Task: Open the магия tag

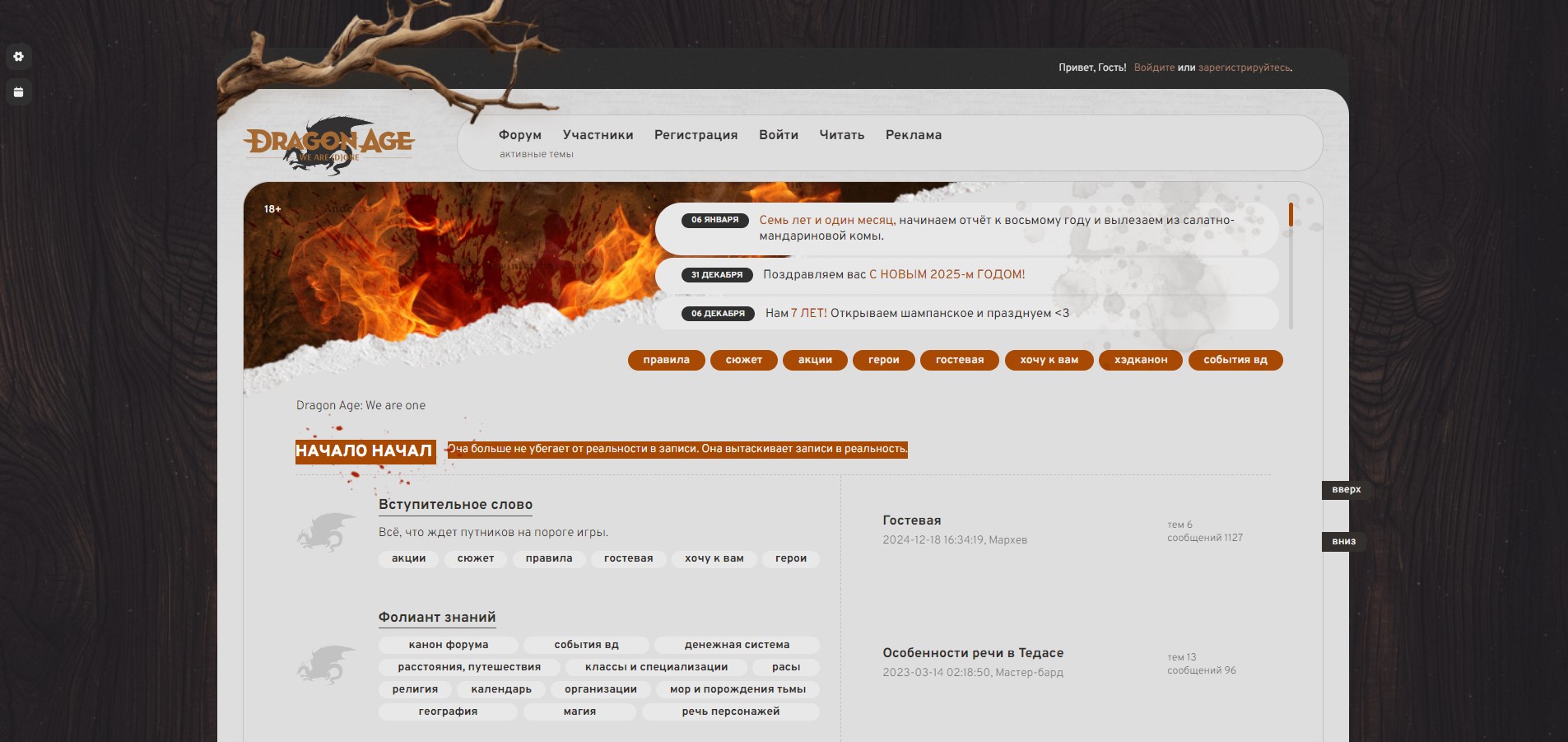Action: coord(579,712)
